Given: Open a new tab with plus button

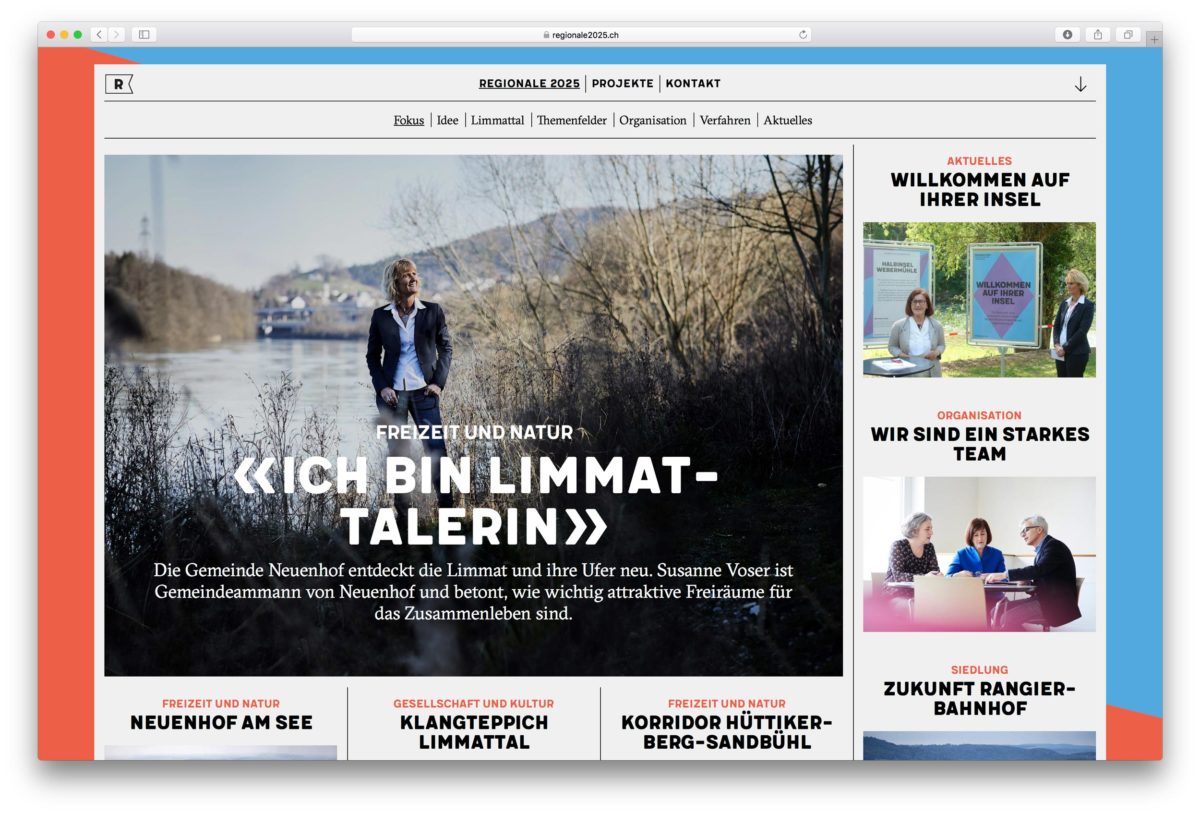Looking at the screenshot, I should tap(1153, 39).
